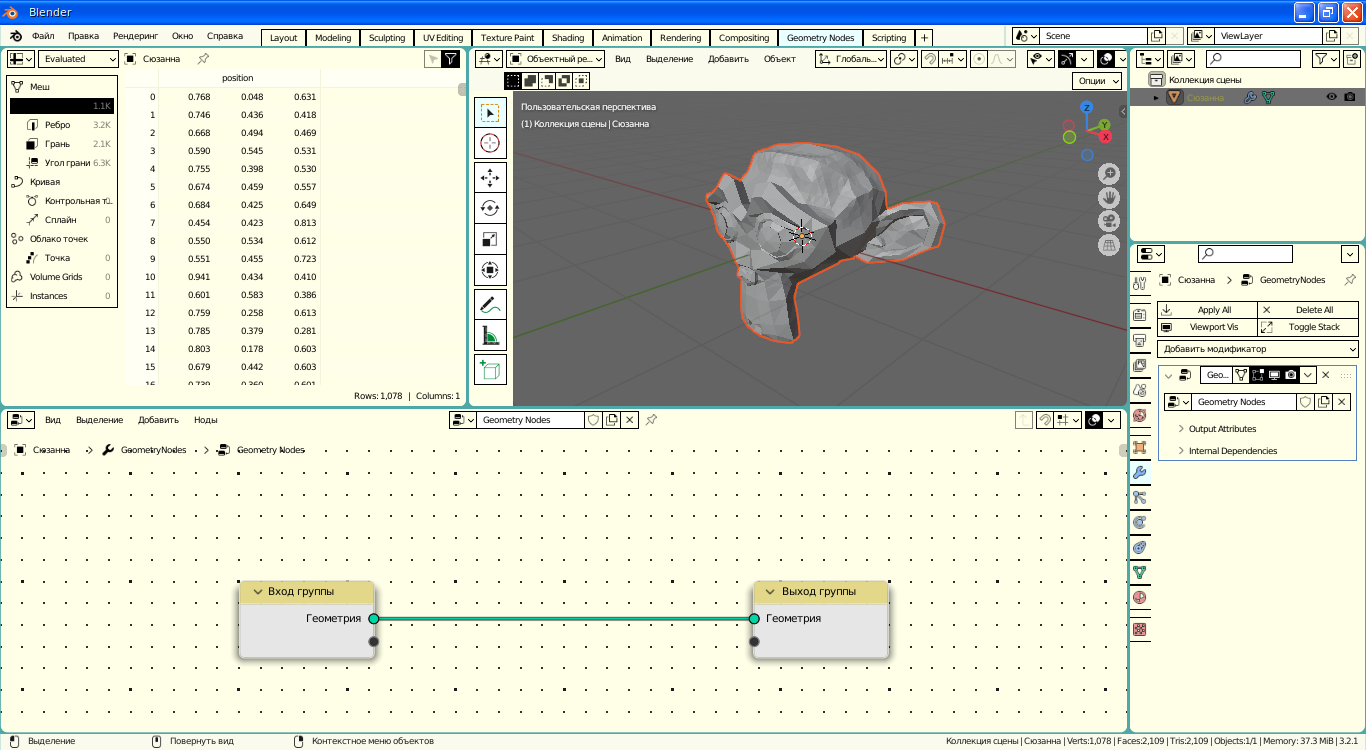Image resolution: width=1366 pixels, height=750 pixels.
Task: Select the Rotate tool in viewport toolbar
Action: click(490, 208)
